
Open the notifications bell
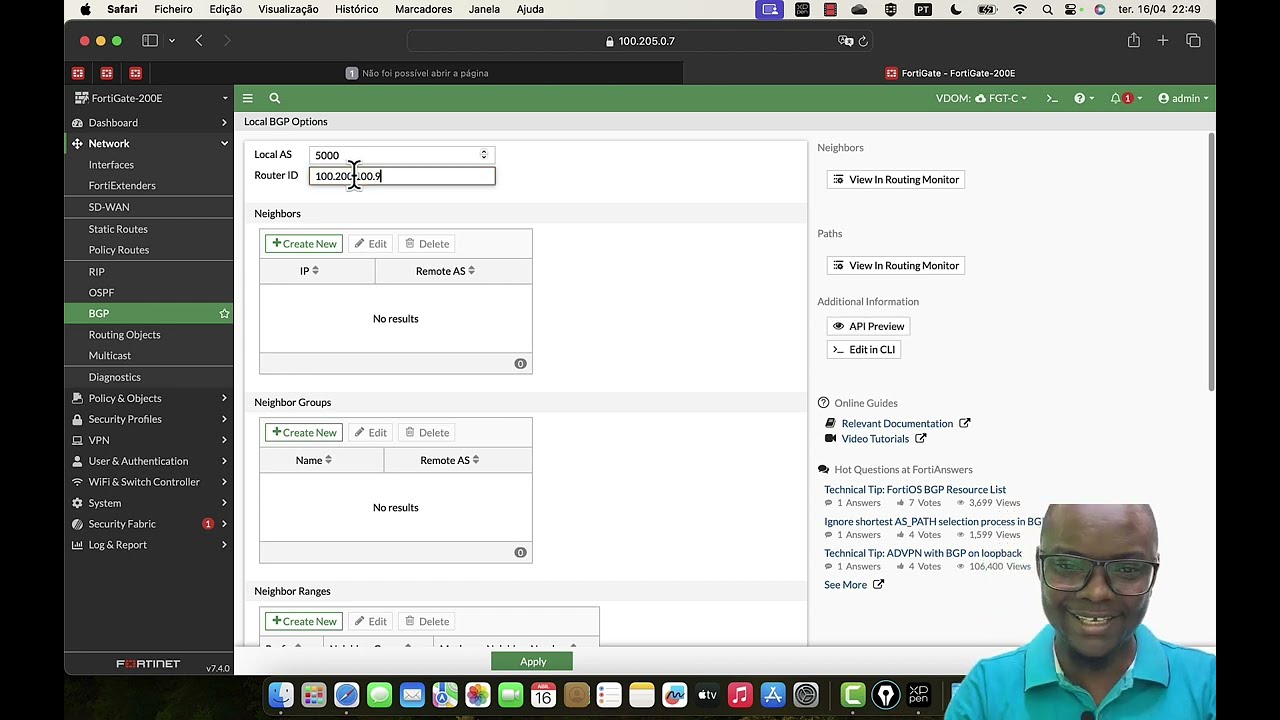(x=1125, y=98)
